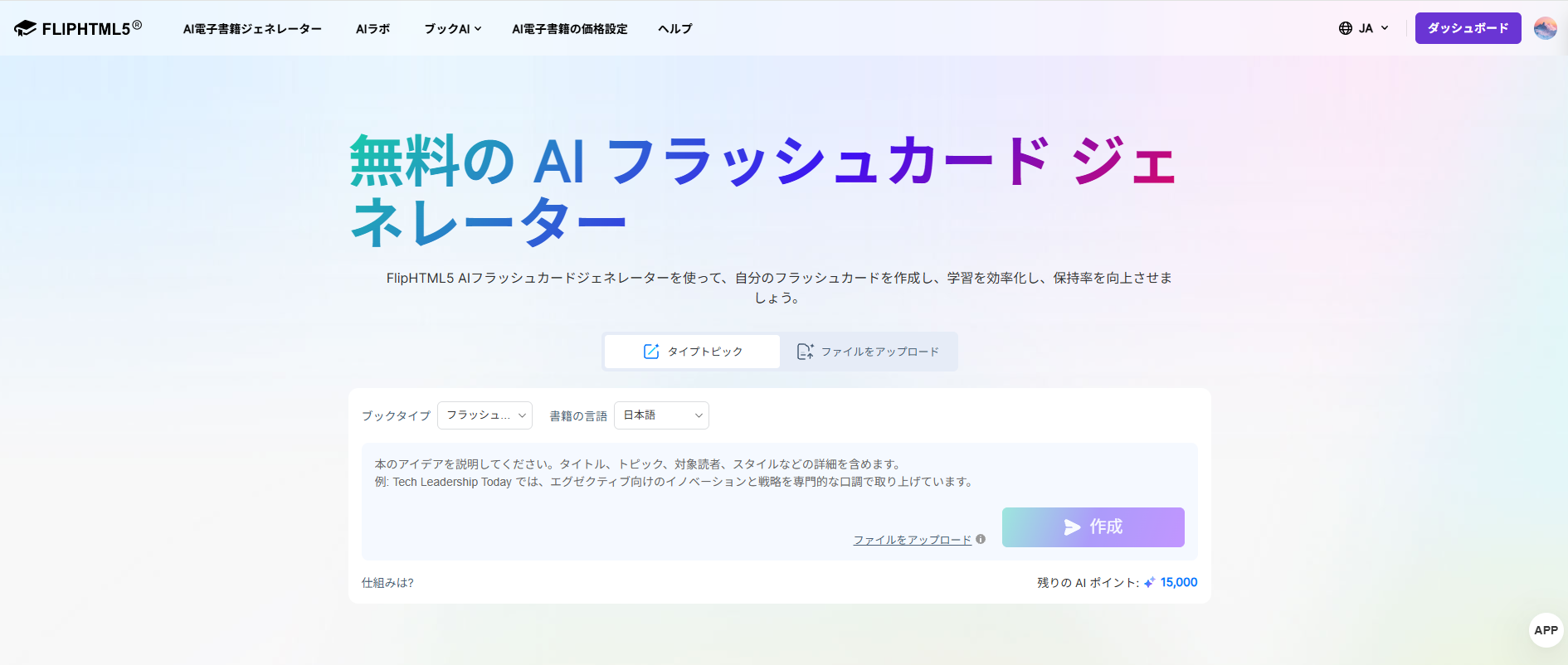Open the floating APP button
Viewport: 1568px width, 665px height.
1546,630
